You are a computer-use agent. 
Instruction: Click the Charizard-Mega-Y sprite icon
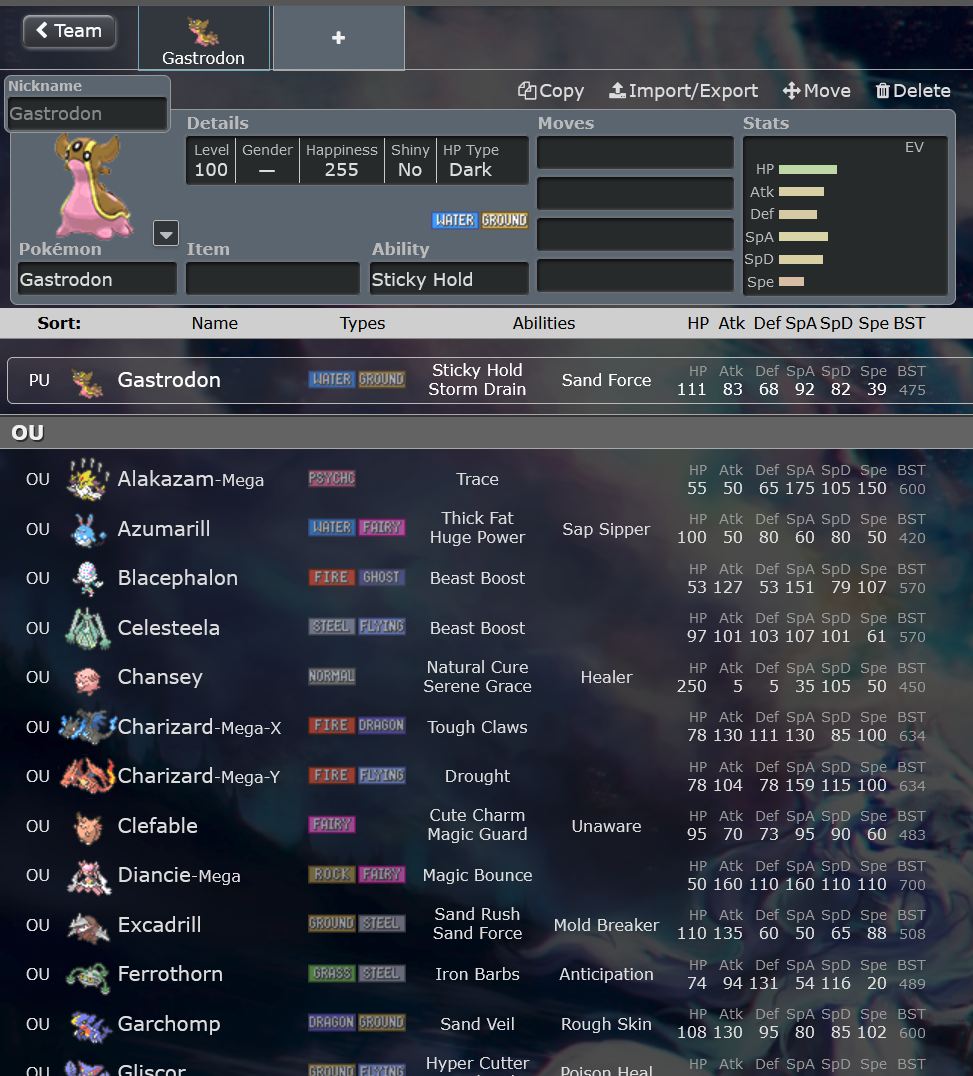(88, 776)
